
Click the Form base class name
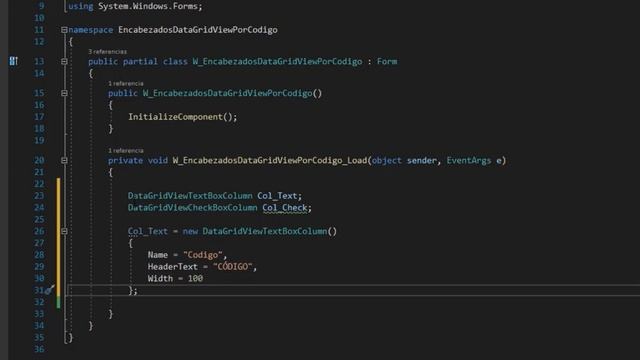pos(387,62)
